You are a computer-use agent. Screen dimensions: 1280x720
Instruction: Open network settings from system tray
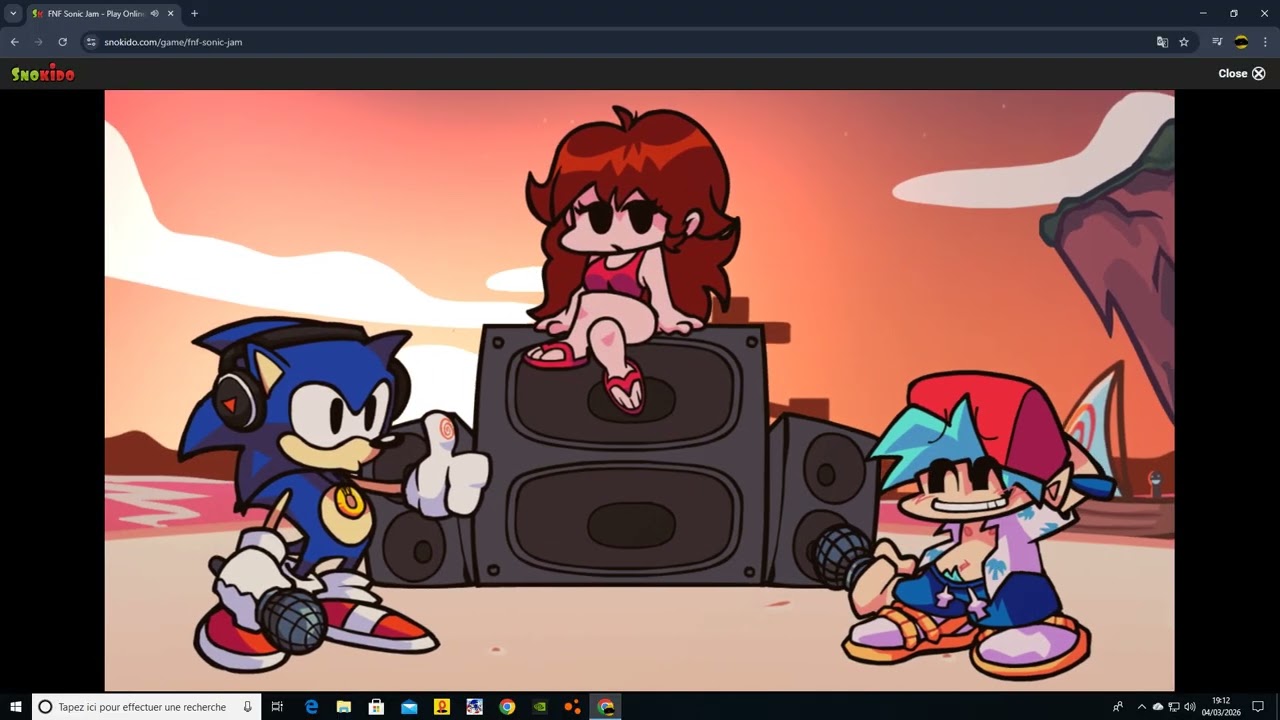(1174, 707)
